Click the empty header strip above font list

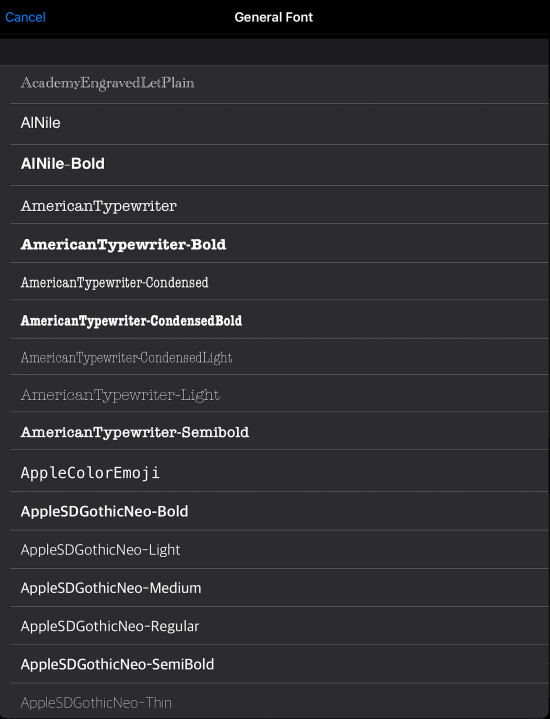coord(275,51)
